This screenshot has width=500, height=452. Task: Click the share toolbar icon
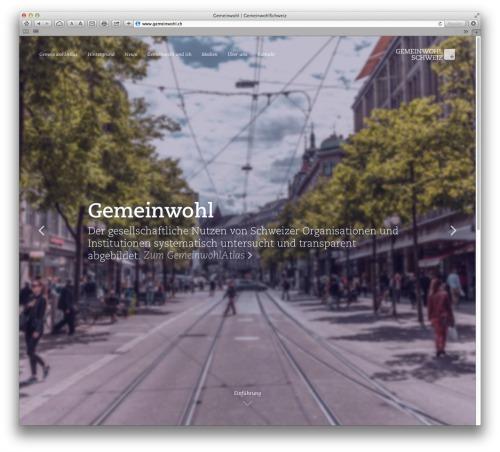116,24
